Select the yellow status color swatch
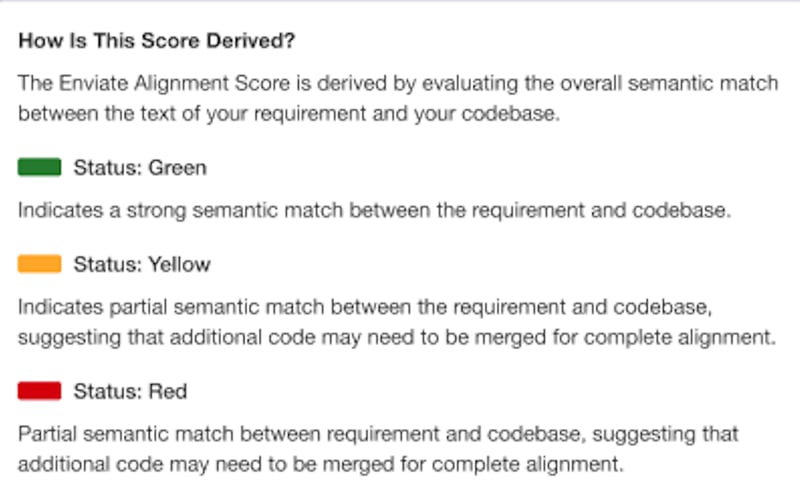The width and height of the screenshot is (800, 500). coord(39,264)
